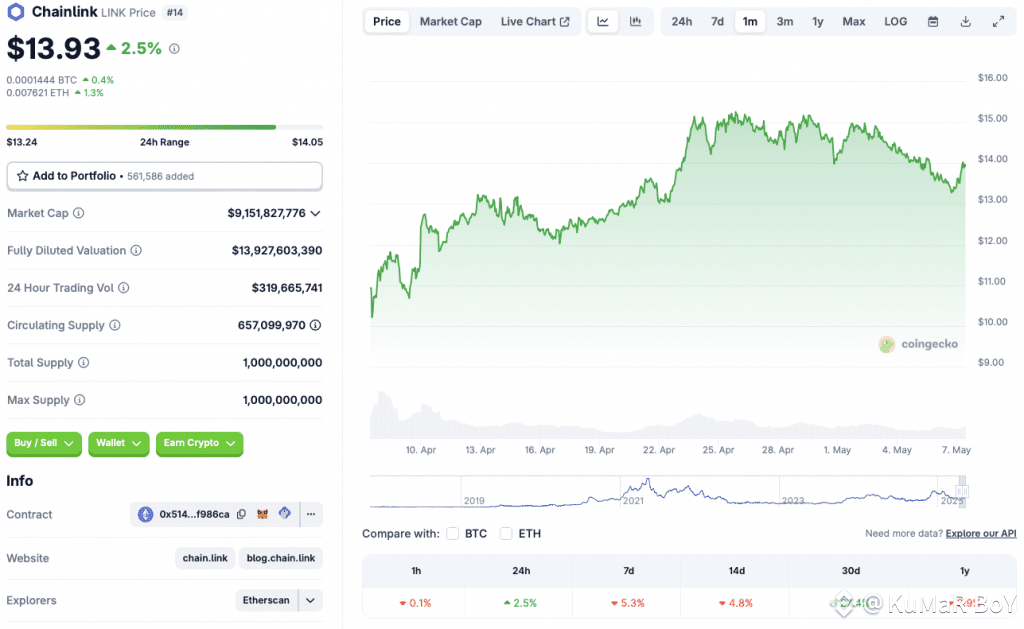Screen dimensions: 1024x629
Task: Show Circulating Supply label info tooltip
Action: pyautogui.click(x=115, y=325)
